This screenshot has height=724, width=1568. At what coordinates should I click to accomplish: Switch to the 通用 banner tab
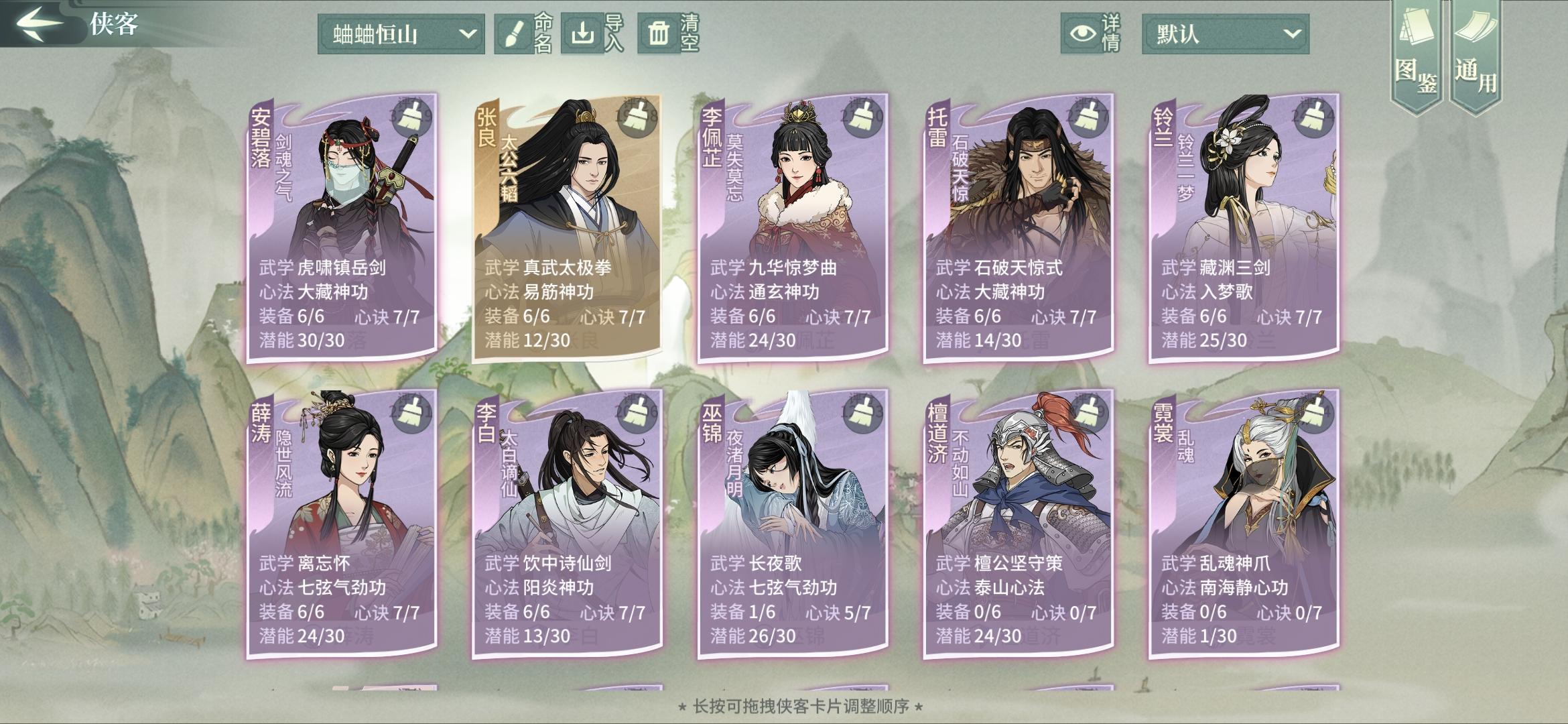[1476, 57]
